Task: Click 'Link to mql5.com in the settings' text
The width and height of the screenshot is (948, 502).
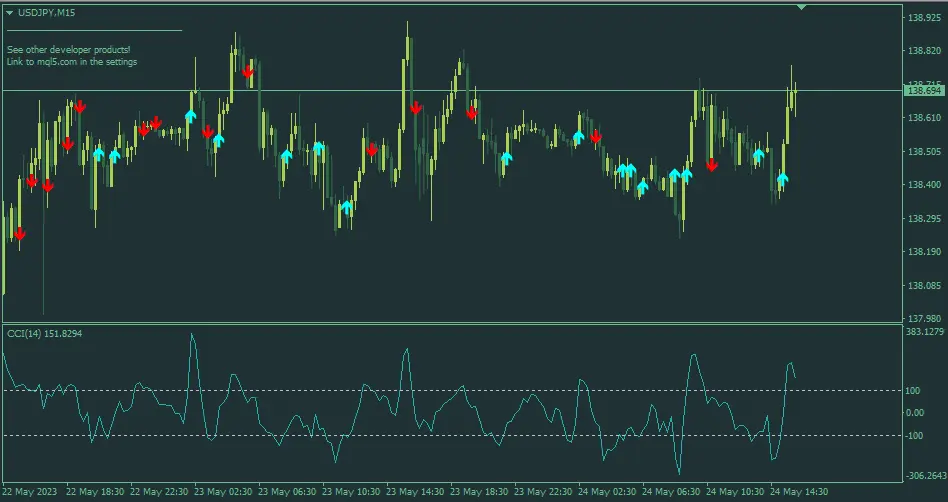Action: coord(72,62)
